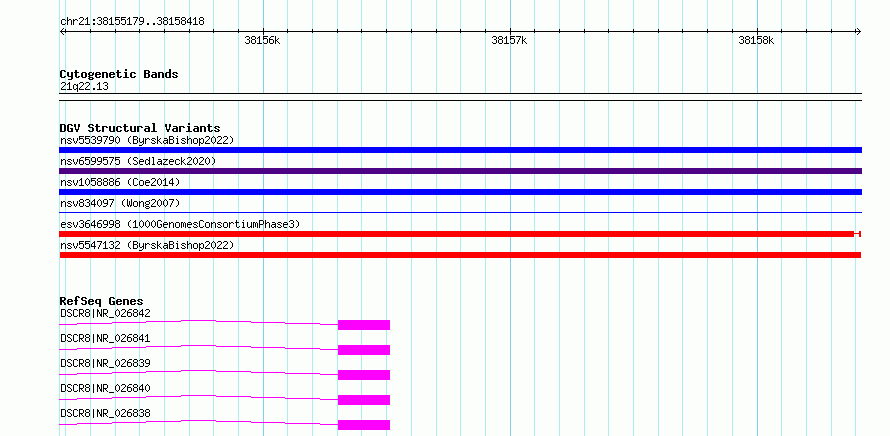Click the intron line of NR_026839

pos(199,371)
